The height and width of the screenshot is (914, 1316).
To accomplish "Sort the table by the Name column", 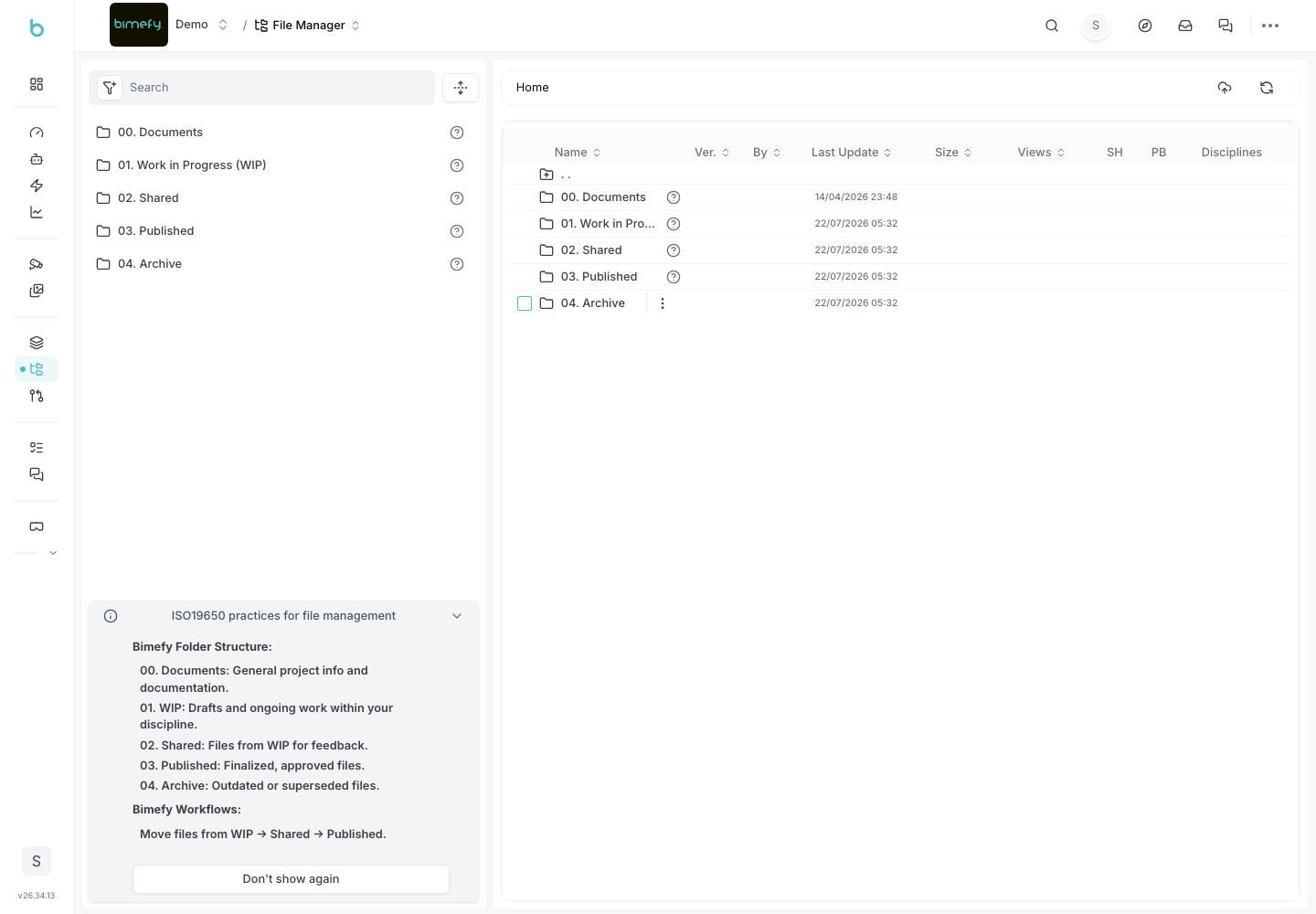I will coord(578,153).
